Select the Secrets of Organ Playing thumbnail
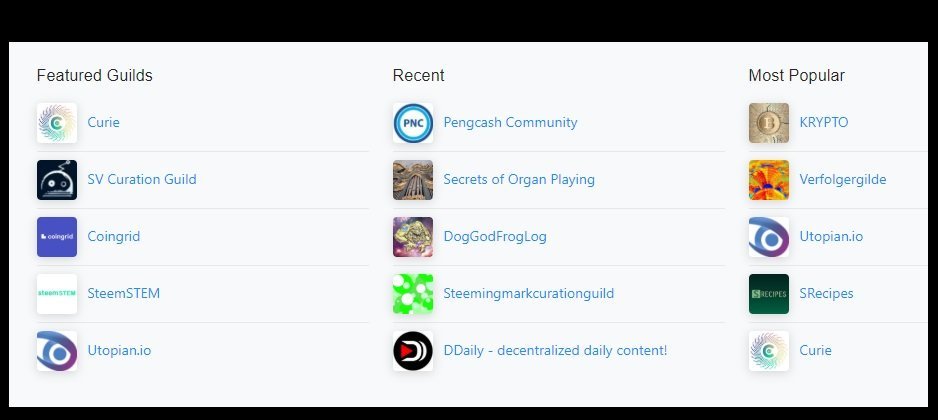This screenshot has width=938, height=420. pyautogui.click(x=413, y=179)
